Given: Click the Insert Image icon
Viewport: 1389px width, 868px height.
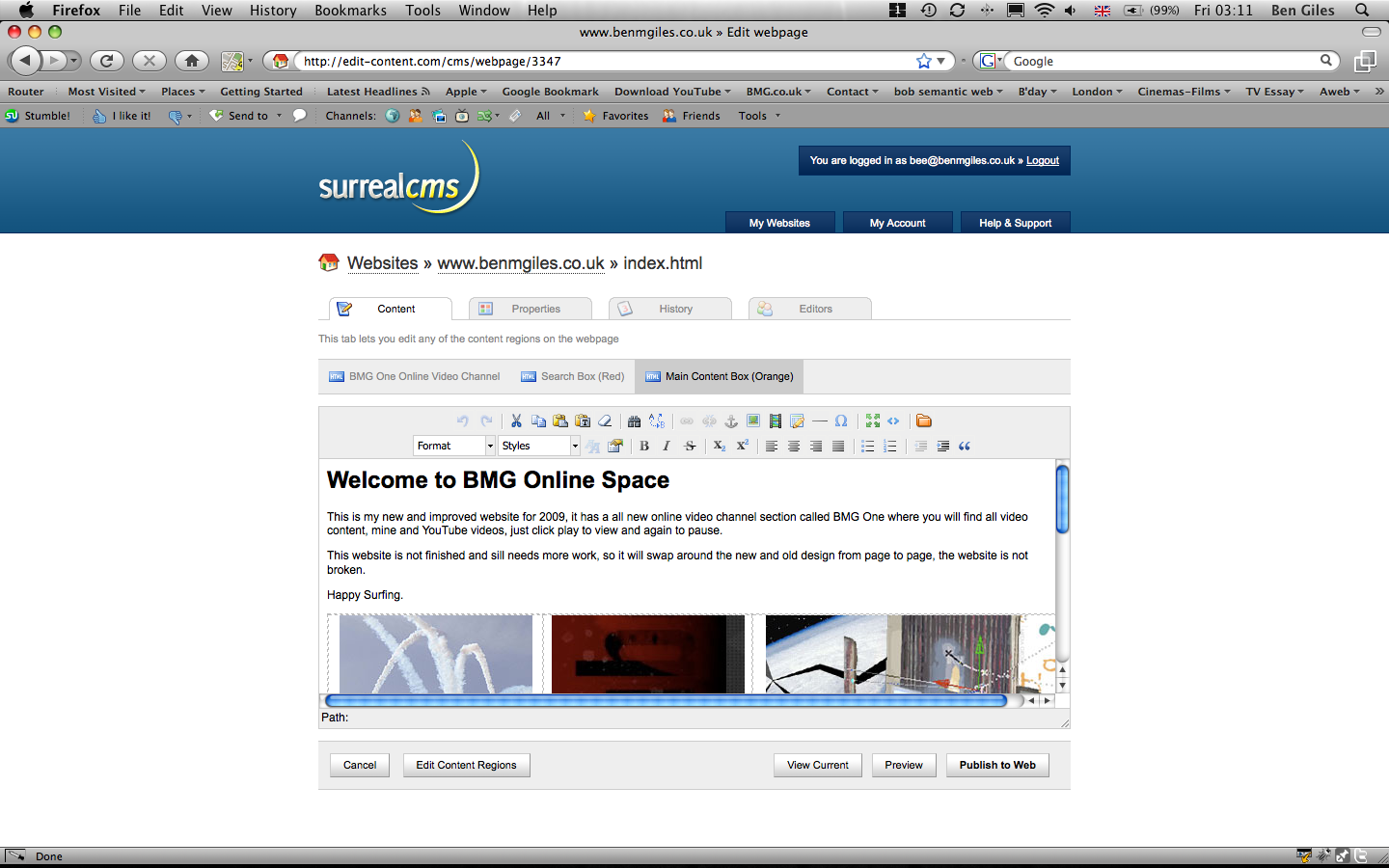Looking at the screenshot, I should [753, 420].
